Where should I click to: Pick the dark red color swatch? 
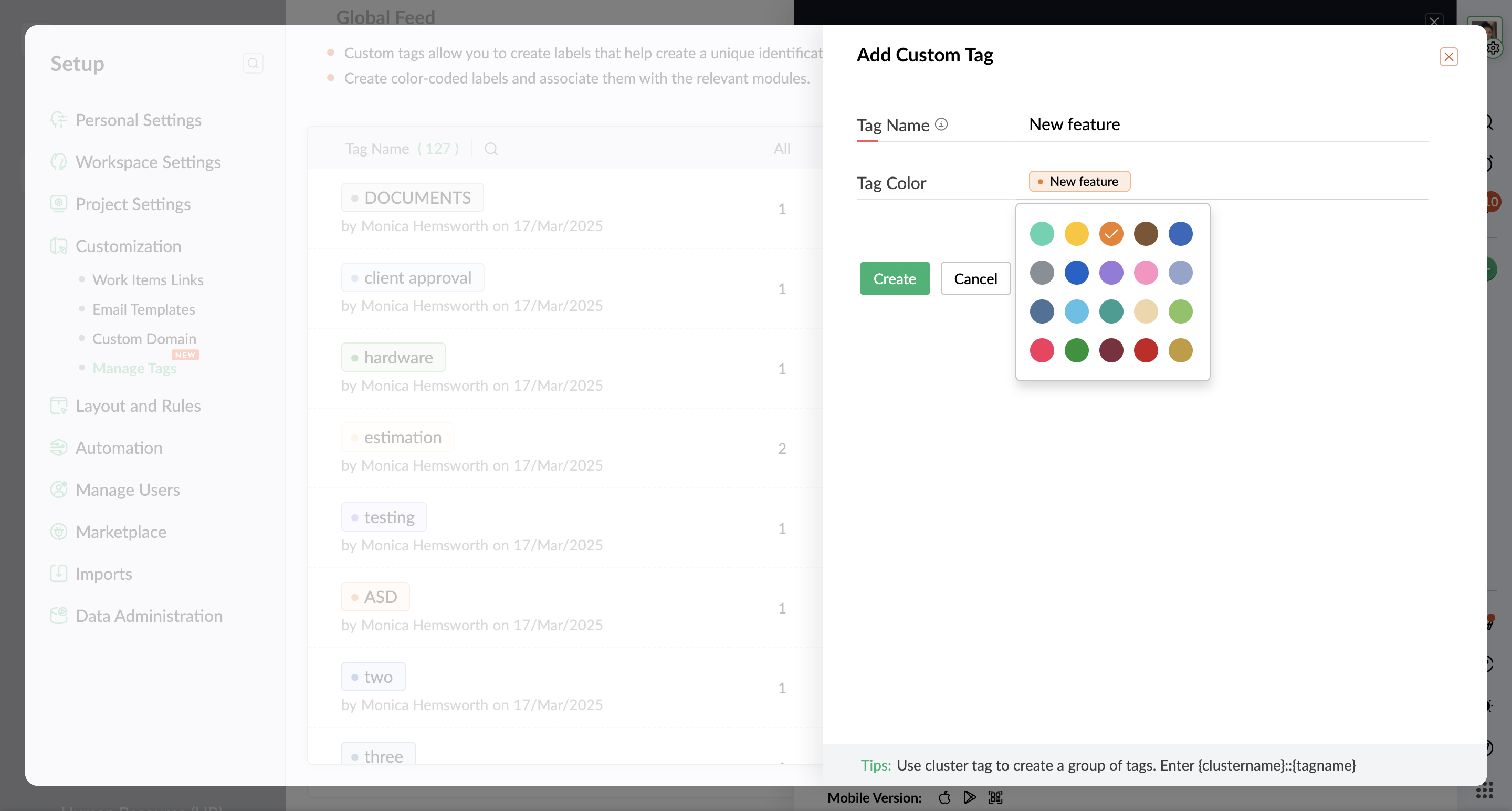click(x=1145, y=350)
